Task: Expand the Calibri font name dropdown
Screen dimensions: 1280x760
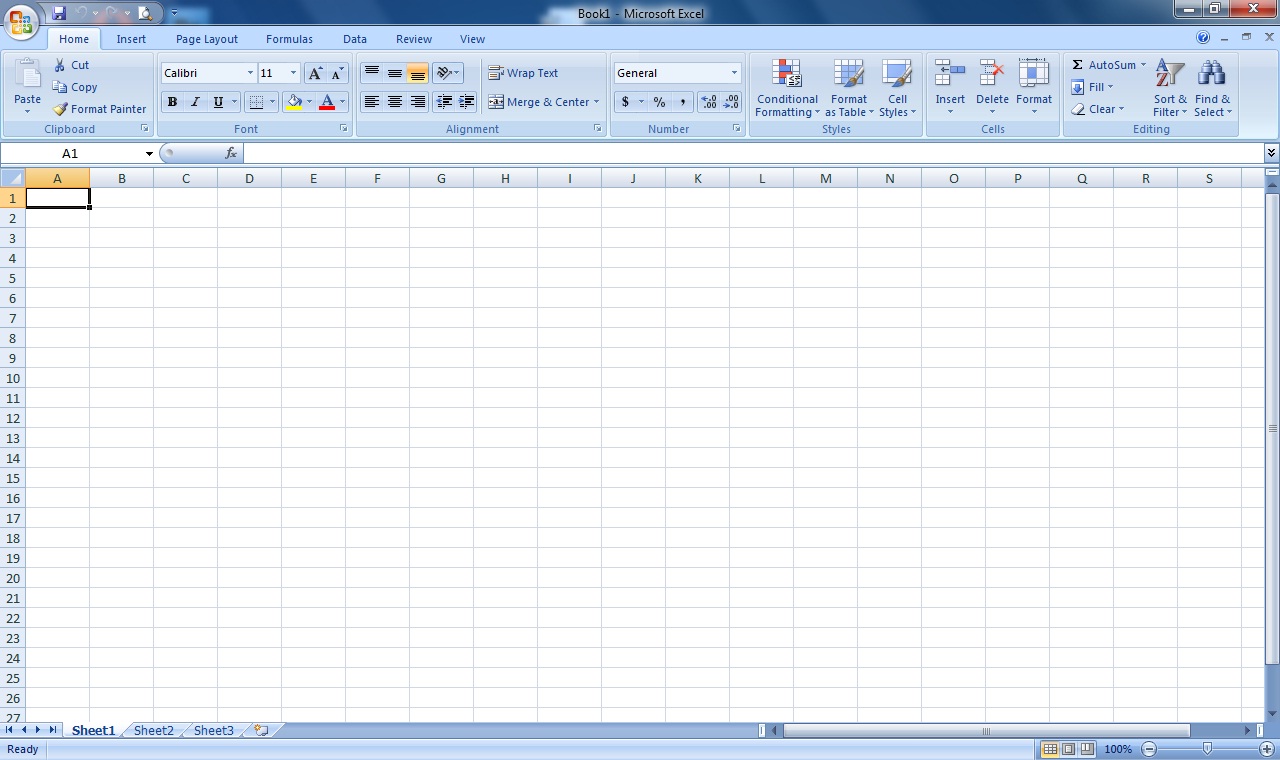Action: [250, 73]
